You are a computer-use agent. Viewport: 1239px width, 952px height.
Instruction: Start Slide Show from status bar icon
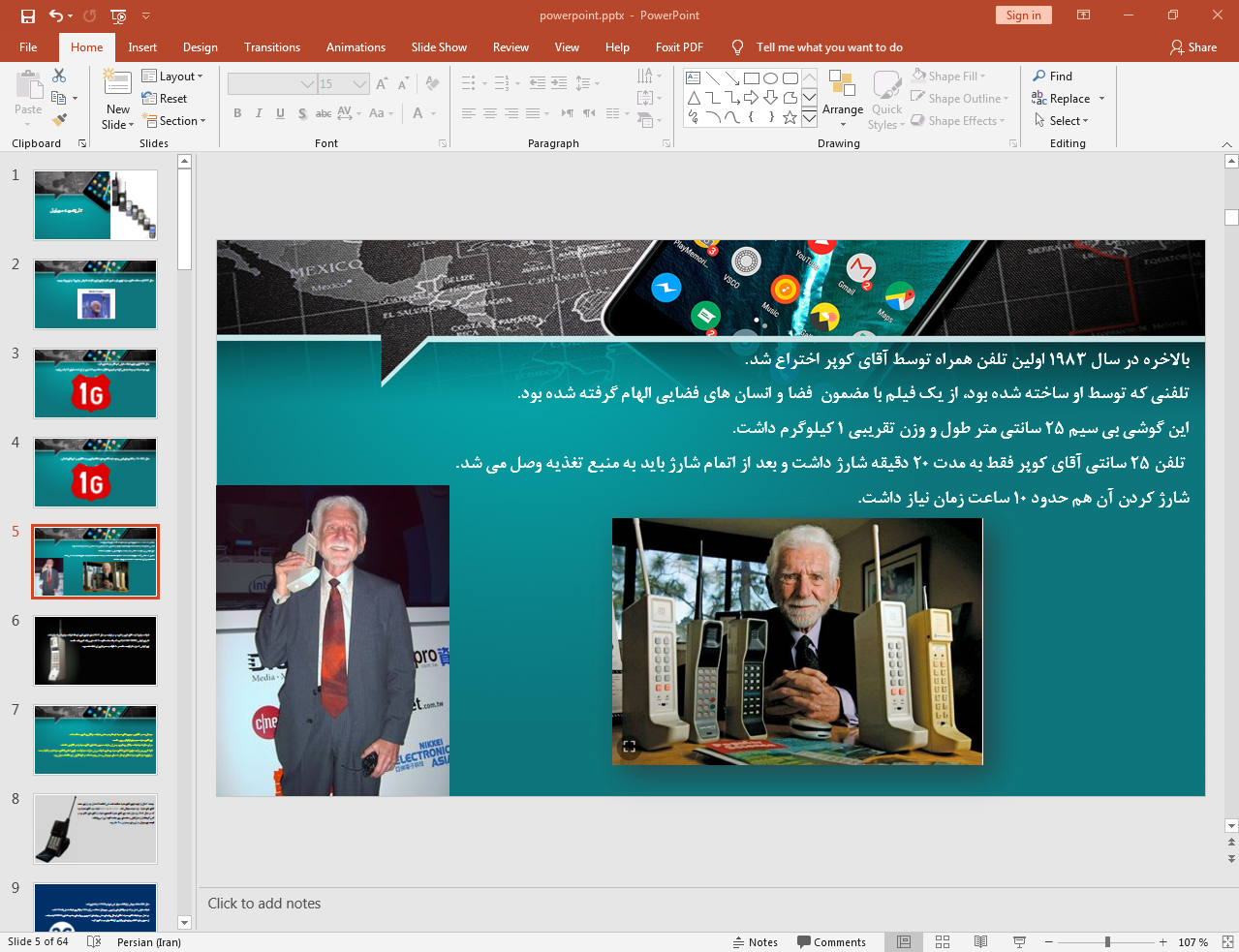pyautogui.click(x=1019, y=941)
